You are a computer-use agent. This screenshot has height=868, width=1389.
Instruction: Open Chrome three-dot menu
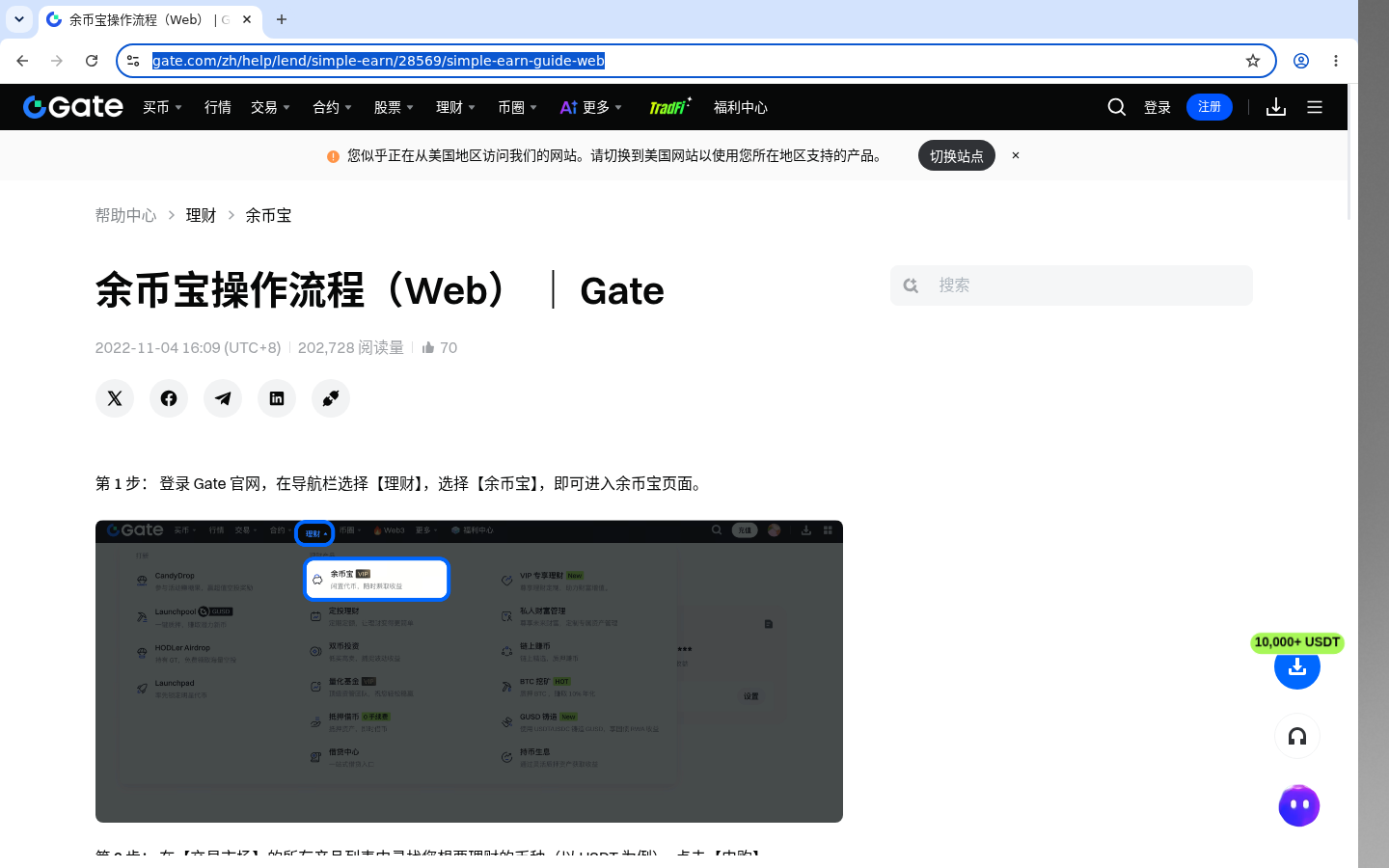tap(1336, 61)
